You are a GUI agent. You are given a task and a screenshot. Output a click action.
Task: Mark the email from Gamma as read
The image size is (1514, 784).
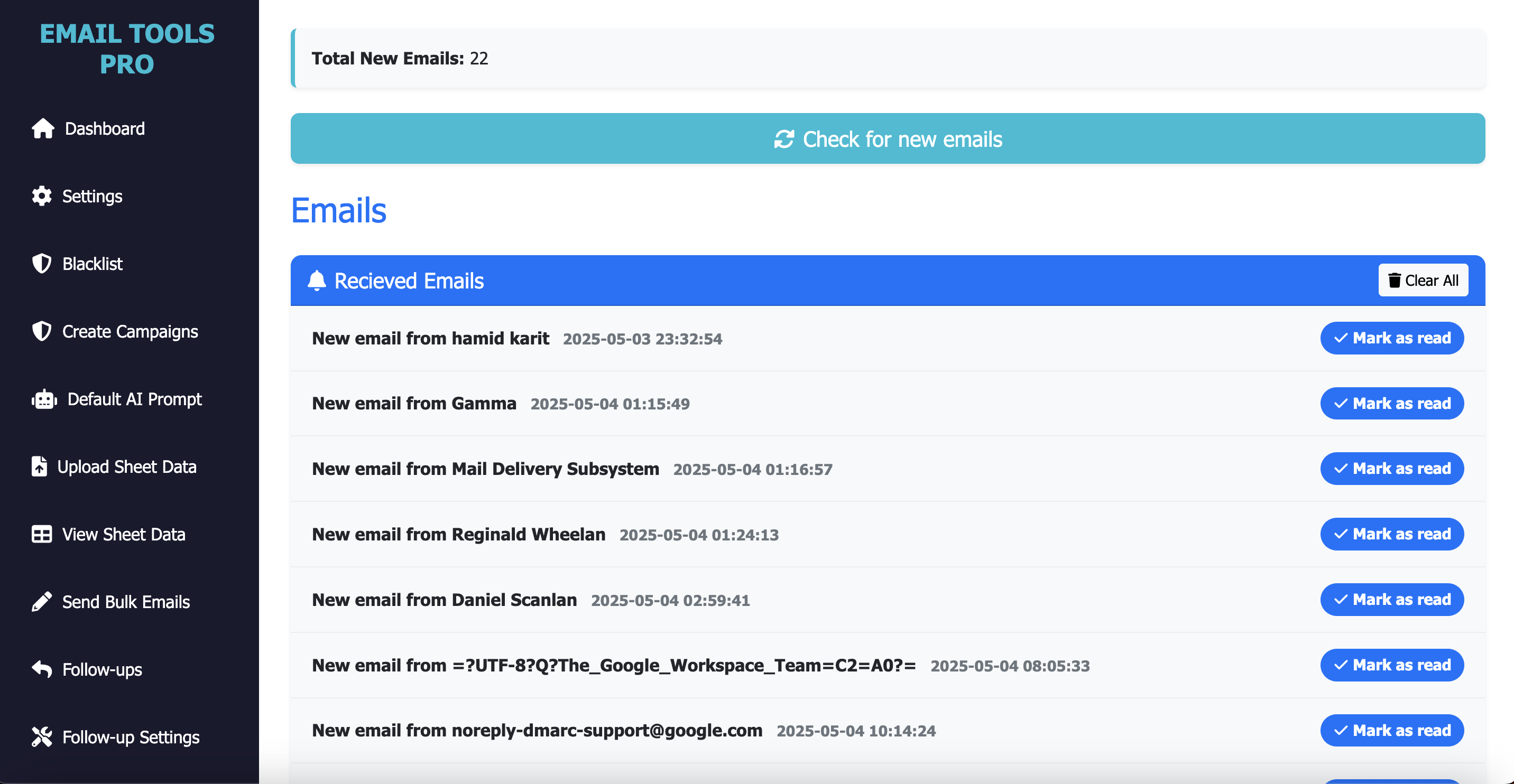(x=1392, y=404)
